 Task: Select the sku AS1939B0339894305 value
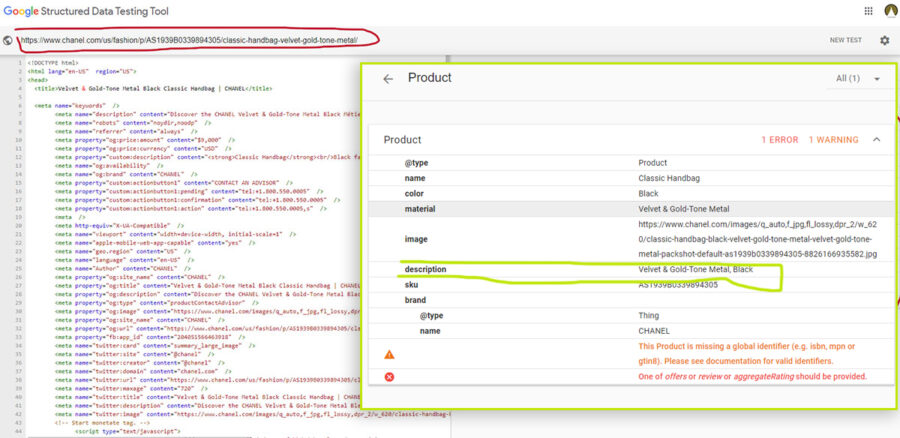pos(678,285)
